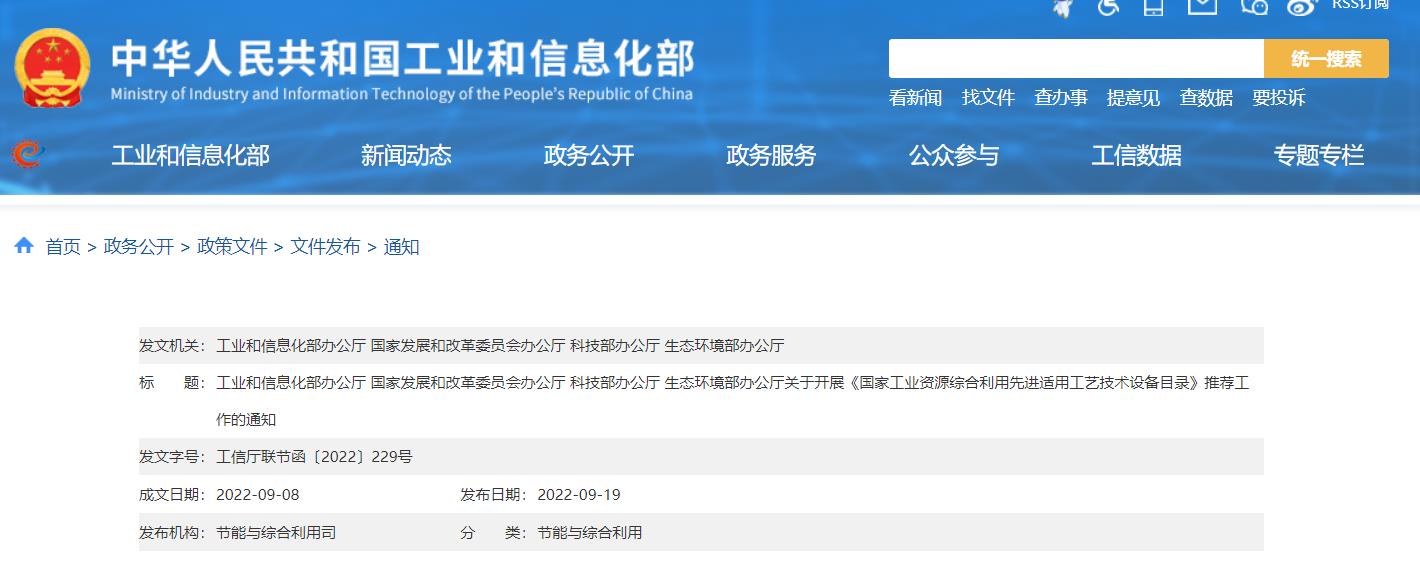Open the 新闻动态 menu
Image resolution: width=1420 pixels, height=582 pixels.
tap(405, 155)
